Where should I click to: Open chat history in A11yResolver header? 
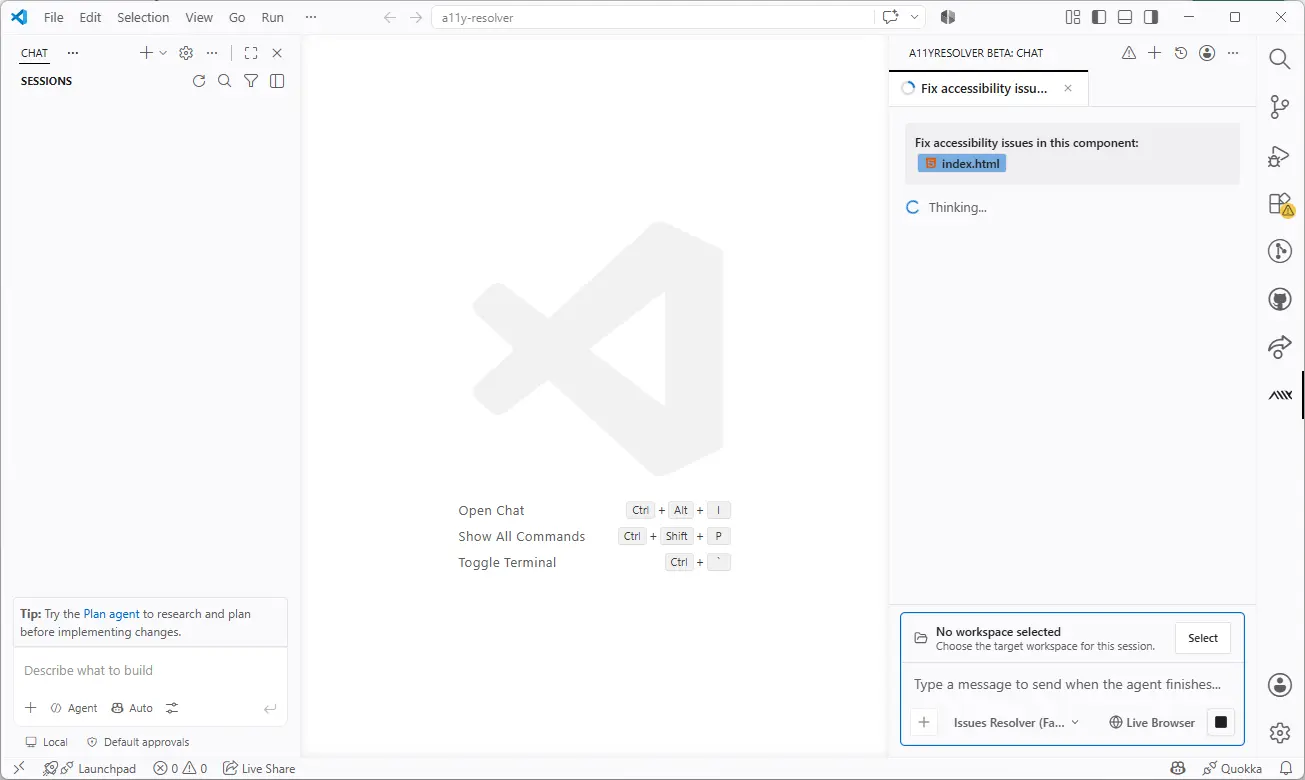(1181, 53)
